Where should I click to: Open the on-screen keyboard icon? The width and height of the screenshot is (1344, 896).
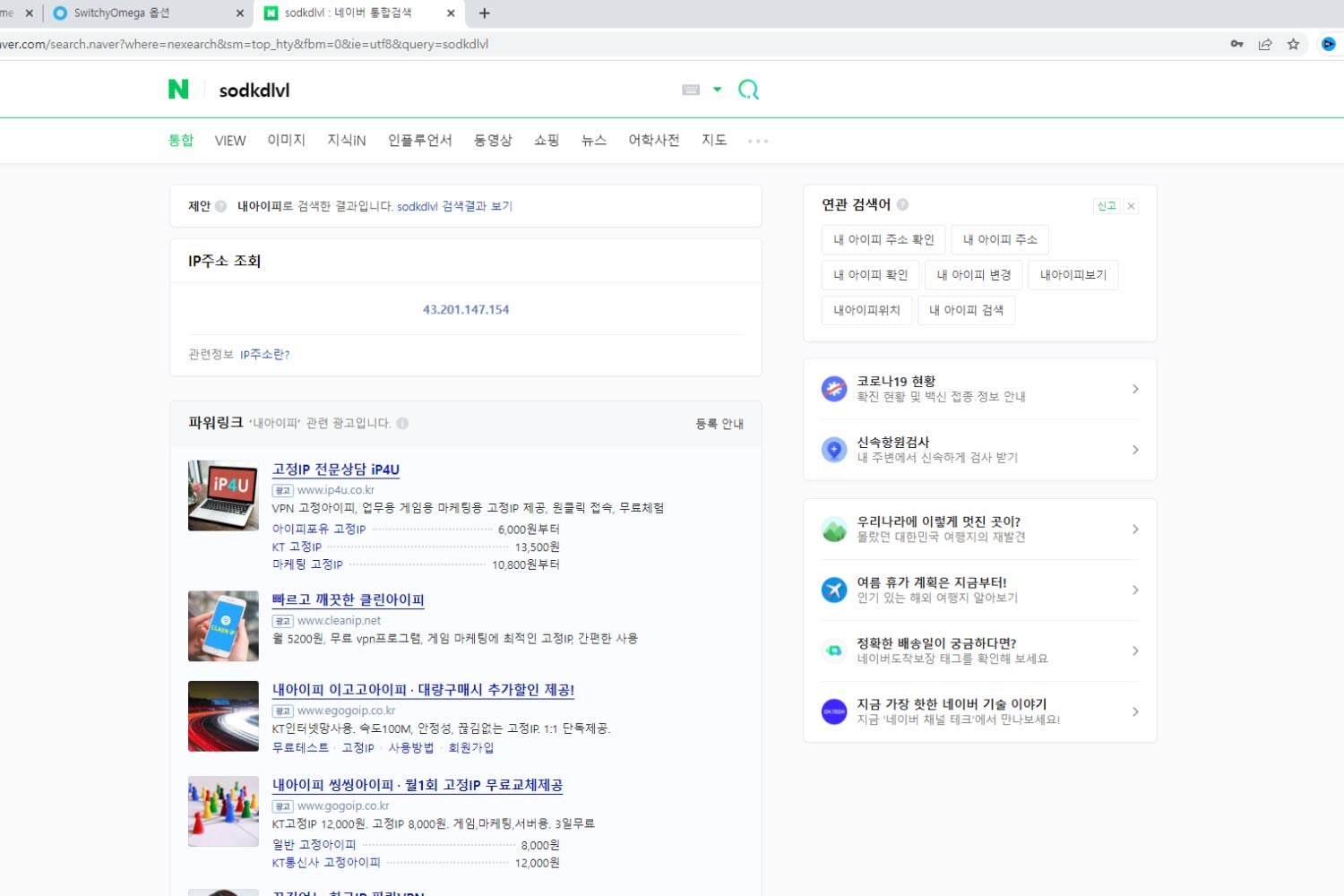pos(691,90)
